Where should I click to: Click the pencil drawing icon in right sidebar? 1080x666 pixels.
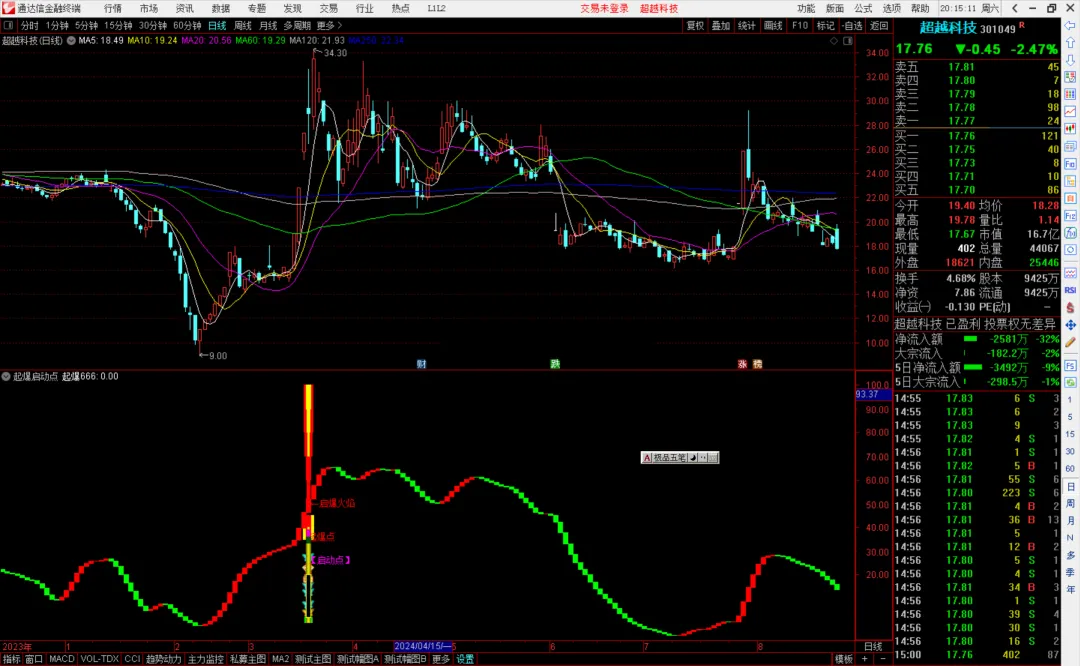(1070, 342)
